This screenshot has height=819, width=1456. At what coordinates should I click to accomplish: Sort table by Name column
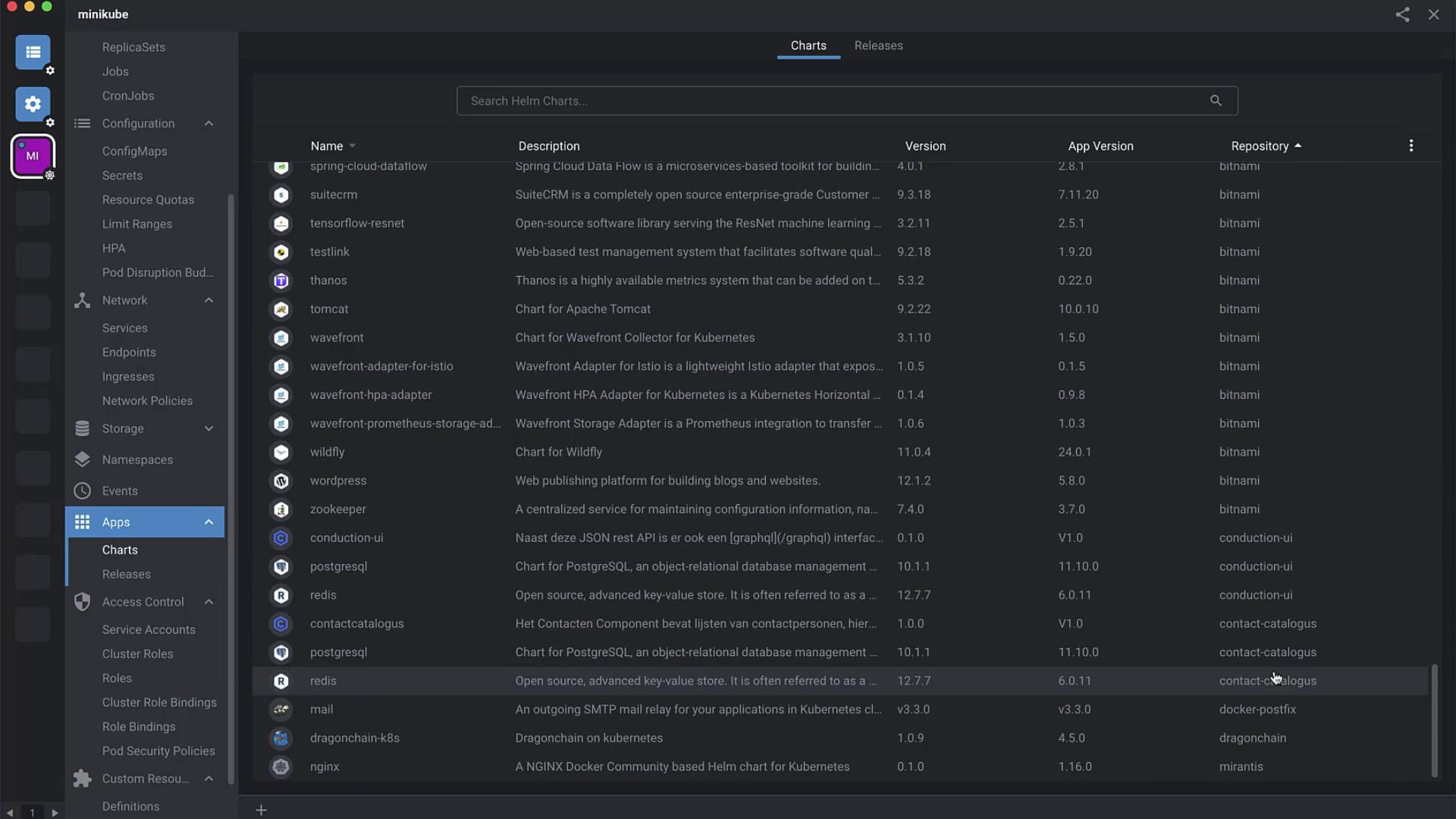coord(327,146)
